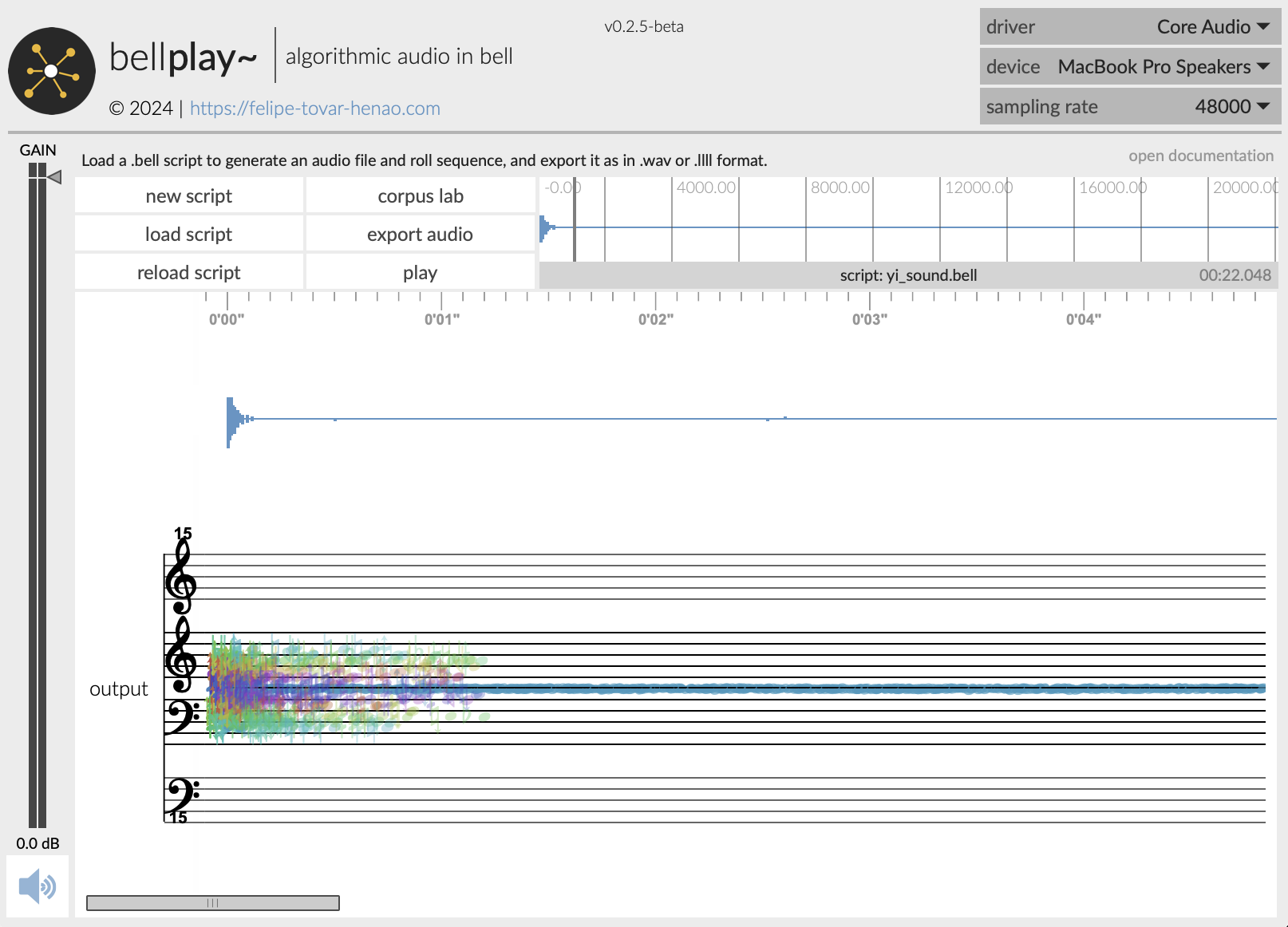Image resolution: width=1288 pixels, height=927 pixels.
Task: Click the v0.2.5-beta version label
Action: click(x=644, y=26)
